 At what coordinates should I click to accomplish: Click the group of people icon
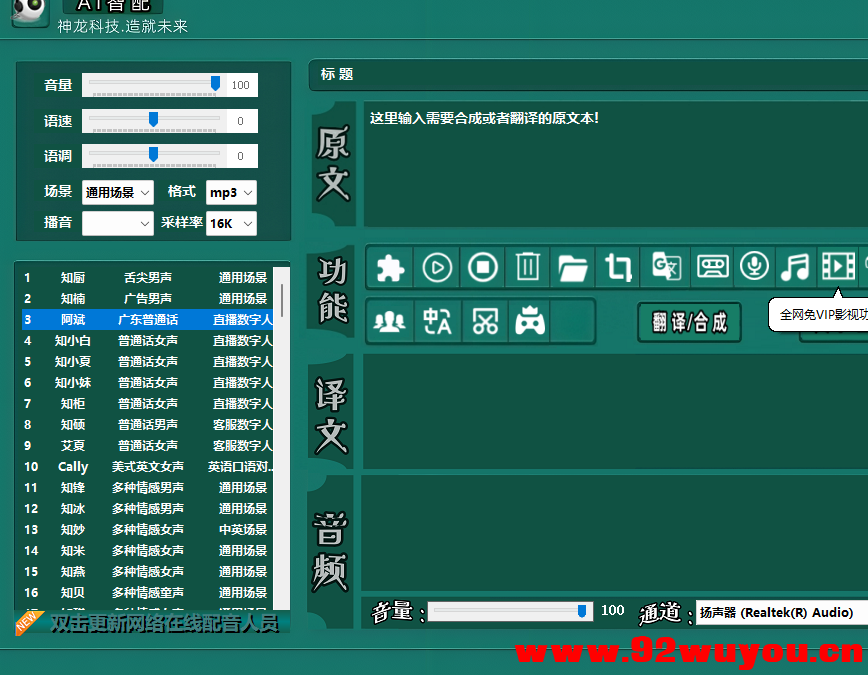point(389,320)
